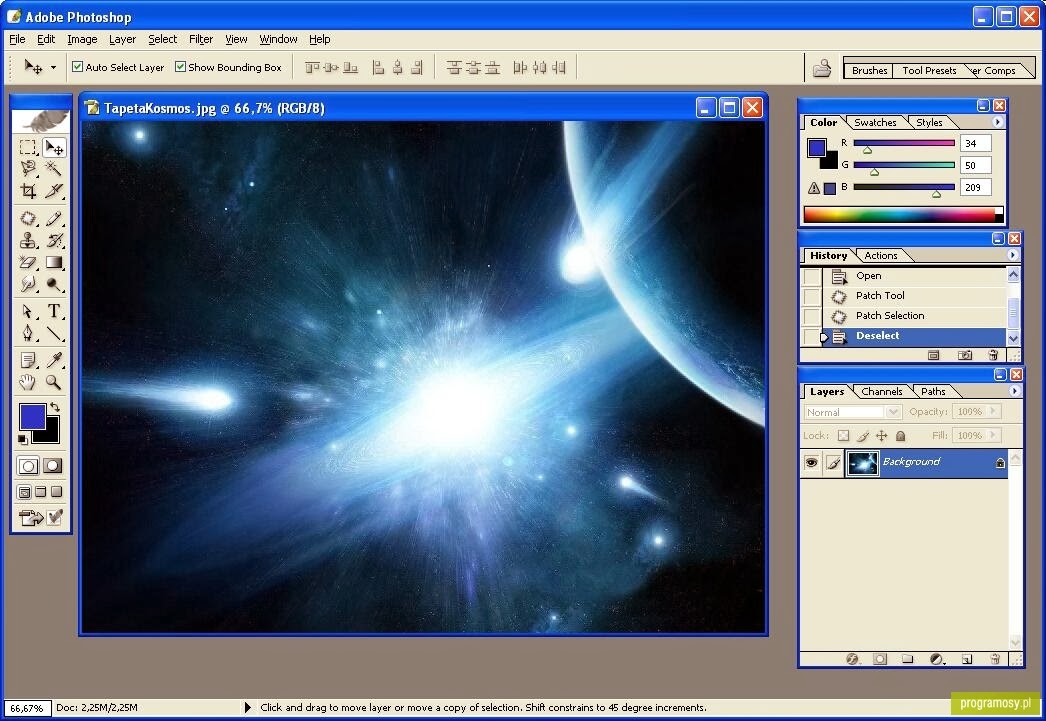Select the Eyedropper tool
This screenshot has width=1046, height=721.
pyautogui.click(x=54, y=360)
